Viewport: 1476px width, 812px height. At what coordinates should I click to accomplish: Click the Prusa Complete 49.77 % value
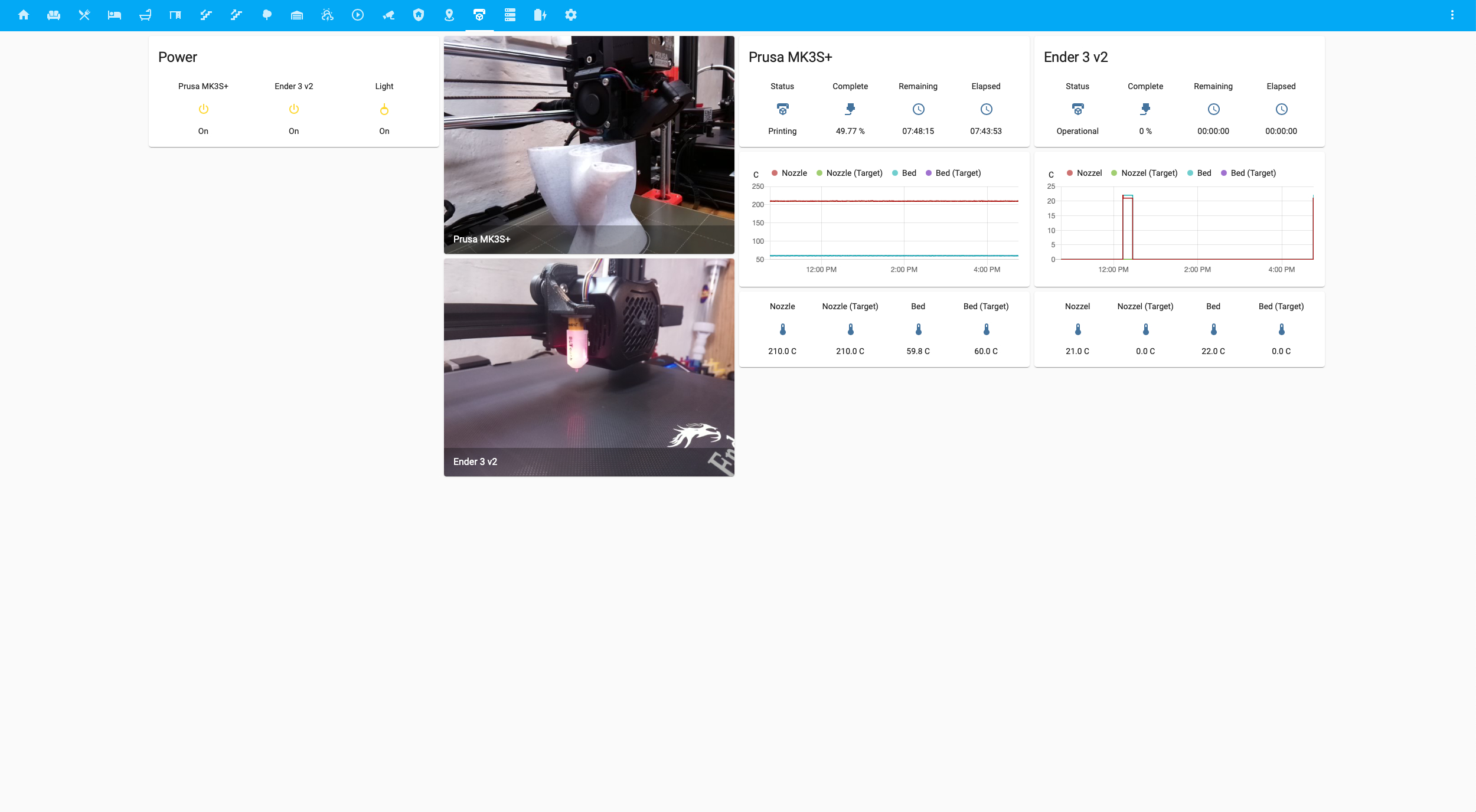(x=850, y=131)
